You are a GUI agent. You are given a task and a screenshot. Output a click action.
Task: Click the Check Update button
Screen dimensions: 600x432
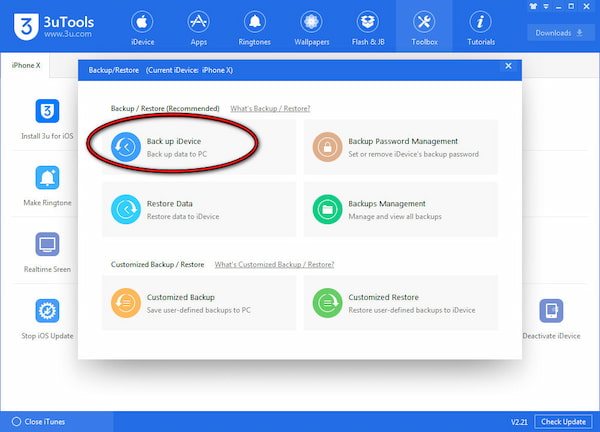pos(563,422)
